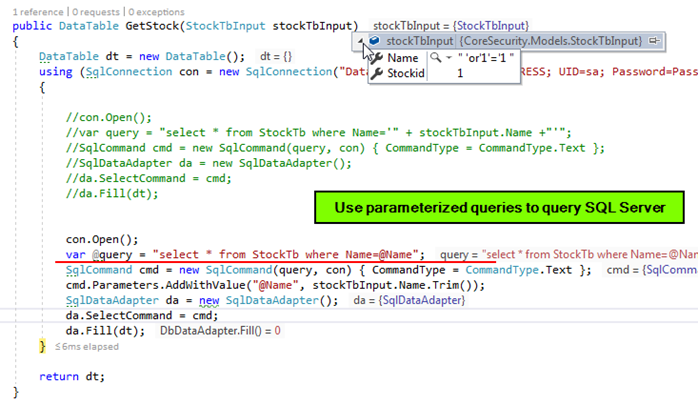Screen dimensions: 698x405
Task: Click the DataTable return type in method signature
Action: (x=89, y=26)
